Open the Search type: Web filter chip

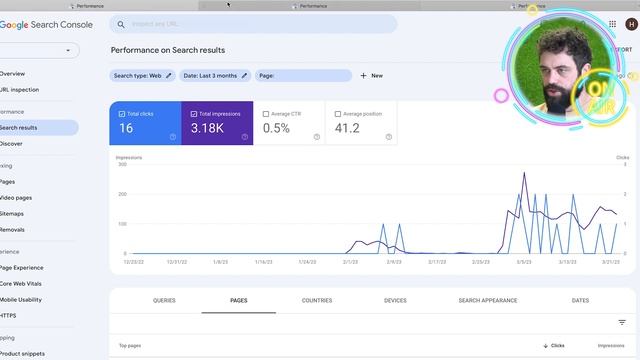(142, 76)
